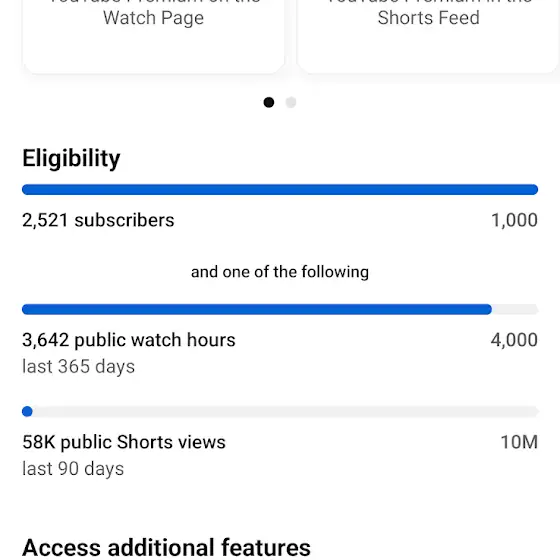The width and height of the screenshot is (560, 560).
Task: Tap the 3,642 public watch hours text
Action: (x=129, y=340)
